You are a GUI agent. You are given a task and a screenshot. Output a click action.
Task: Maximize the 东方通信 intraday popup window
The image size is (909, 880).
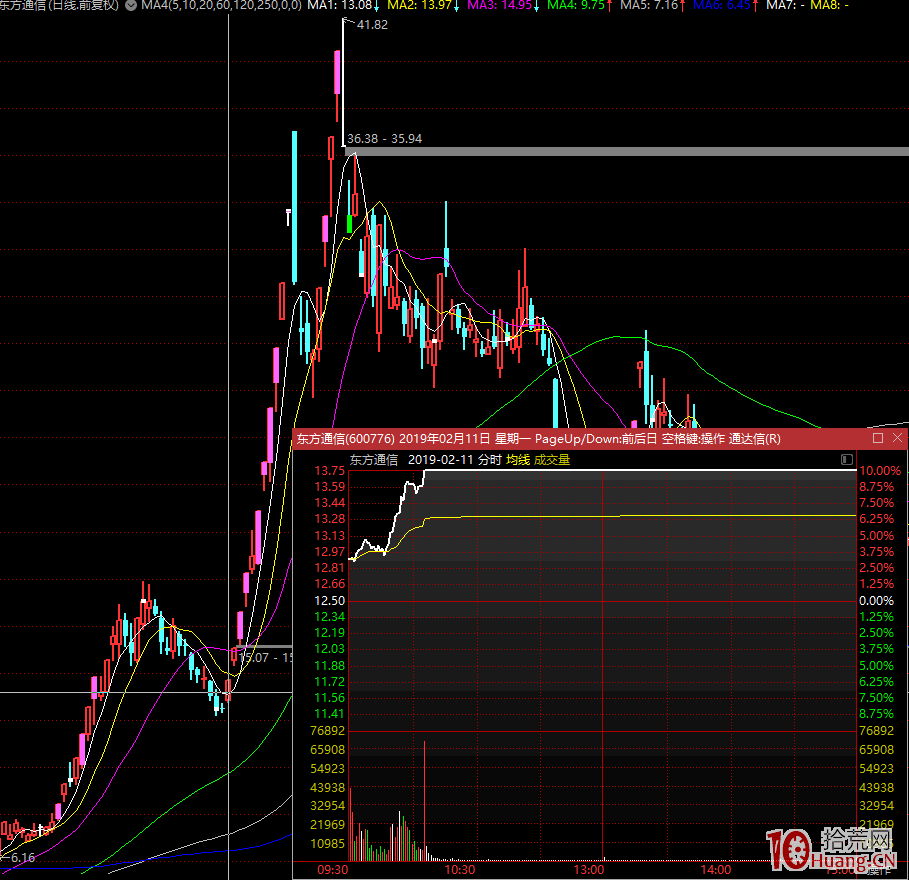coord(878,438)
